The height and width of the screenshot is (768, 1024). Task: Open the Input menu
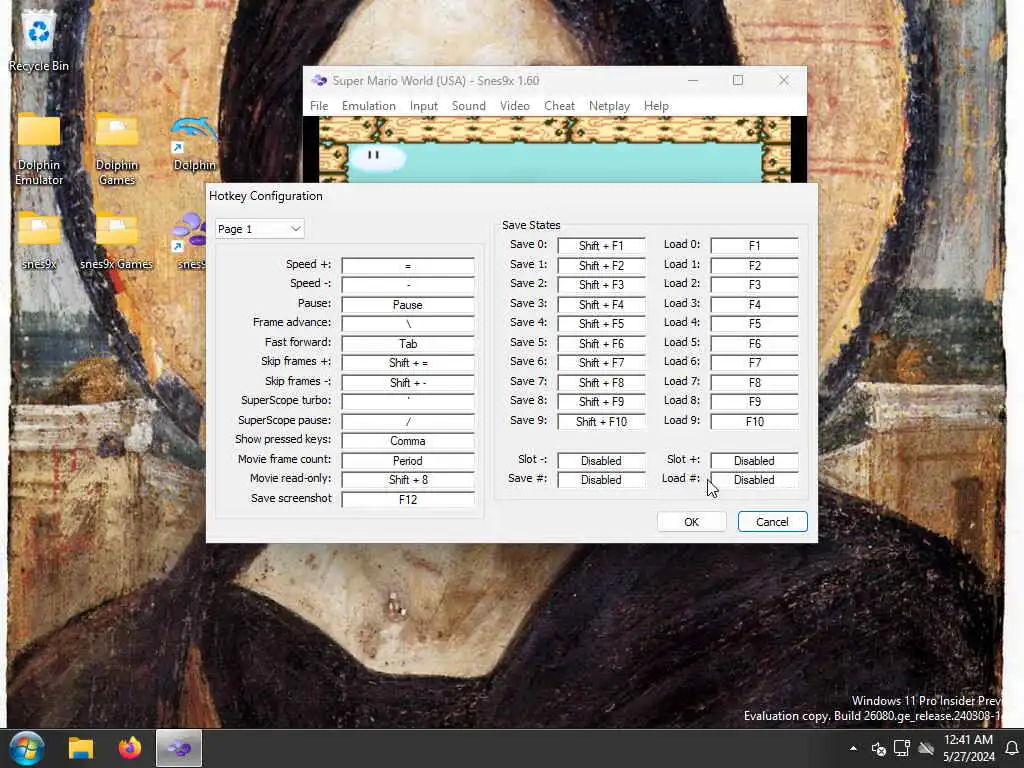pyautogui.click(x=423, y=106)
